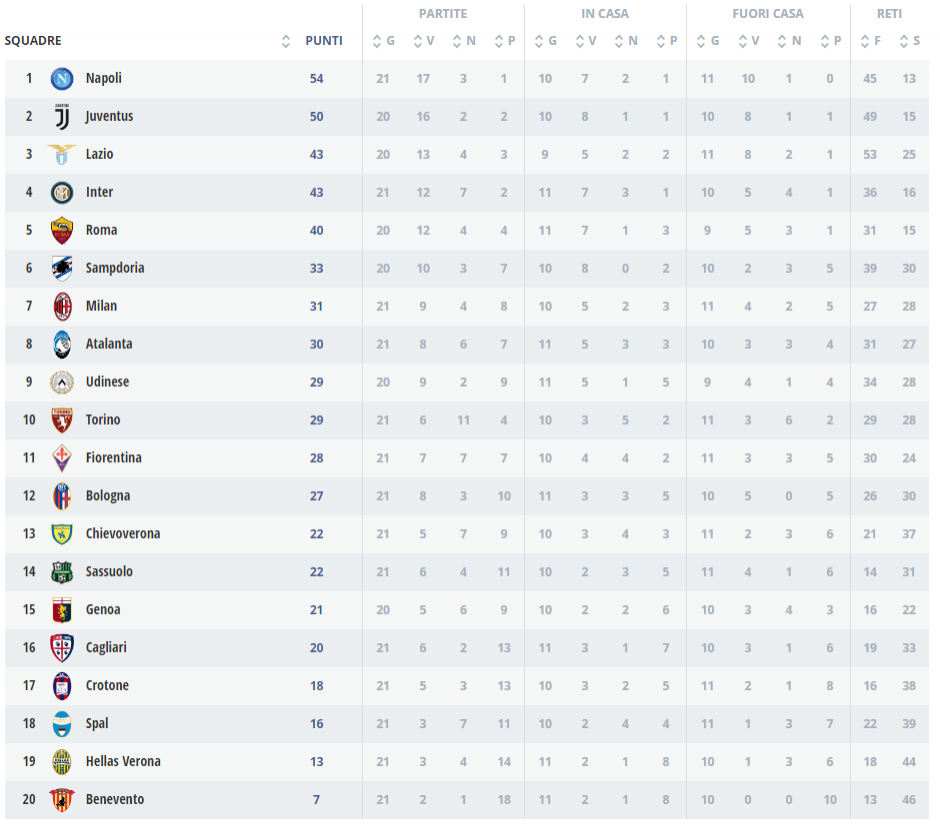Click the Napoli club crest
940x829 pixels.
[62, 78]
